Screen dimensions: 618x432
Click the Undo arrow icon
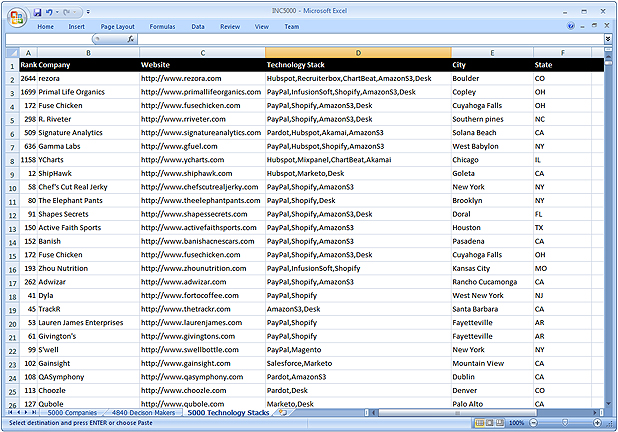point(49,13)
